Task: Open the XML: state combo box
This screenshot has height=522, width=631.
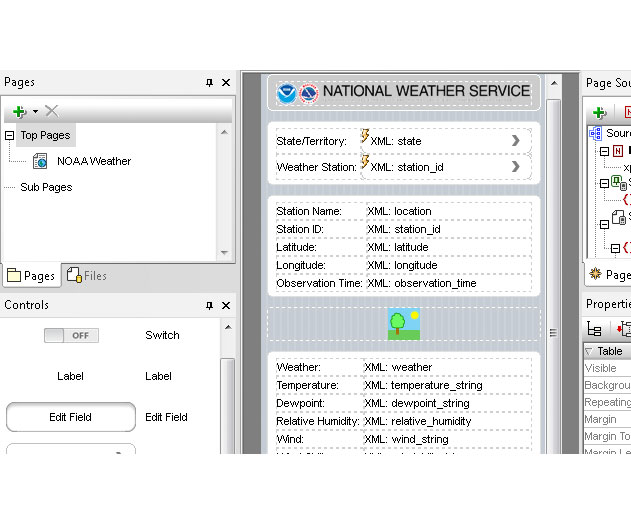Action: point(445,141)
